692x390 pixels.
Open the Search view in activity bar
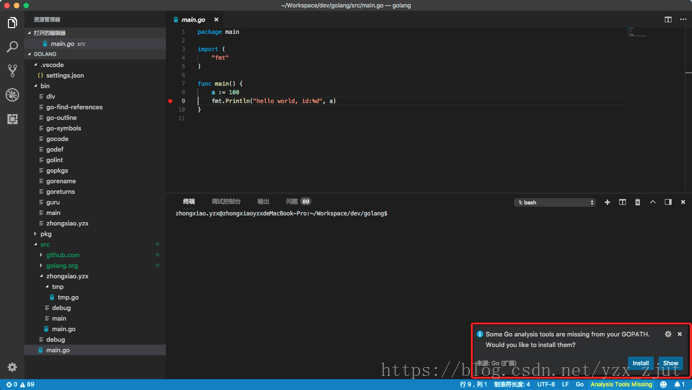[12, 46]
